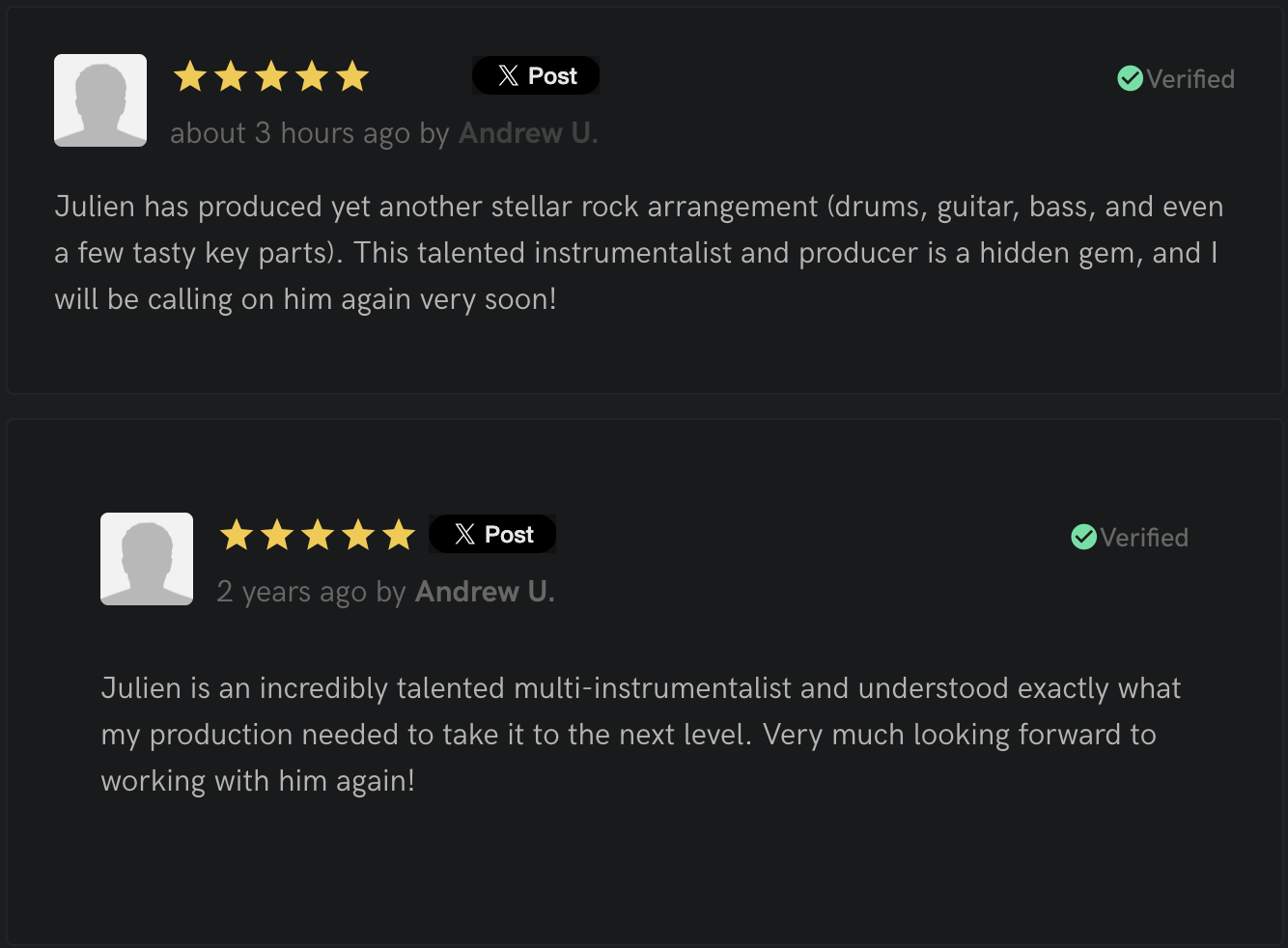Share the bottom review using the Post button
The image size is (1288, 948).
(x=492, y=533)
